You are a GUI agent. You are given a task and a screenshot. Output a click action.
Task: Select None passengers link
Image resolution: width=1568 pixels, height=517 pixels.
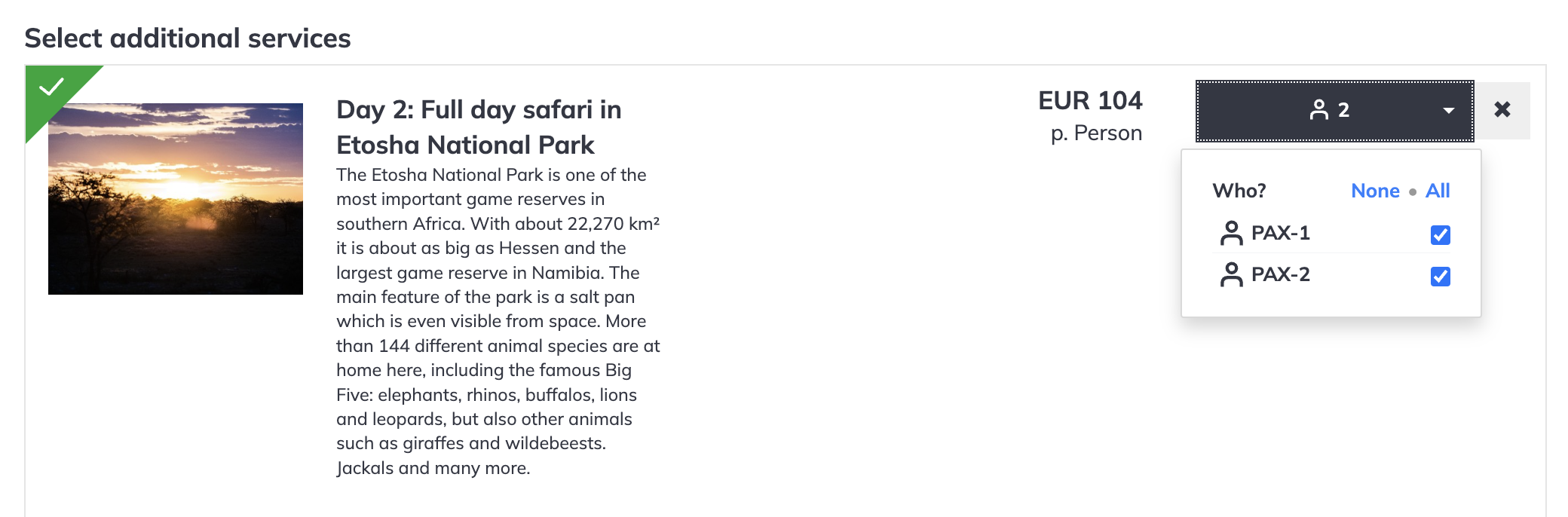pos(1375,191)
